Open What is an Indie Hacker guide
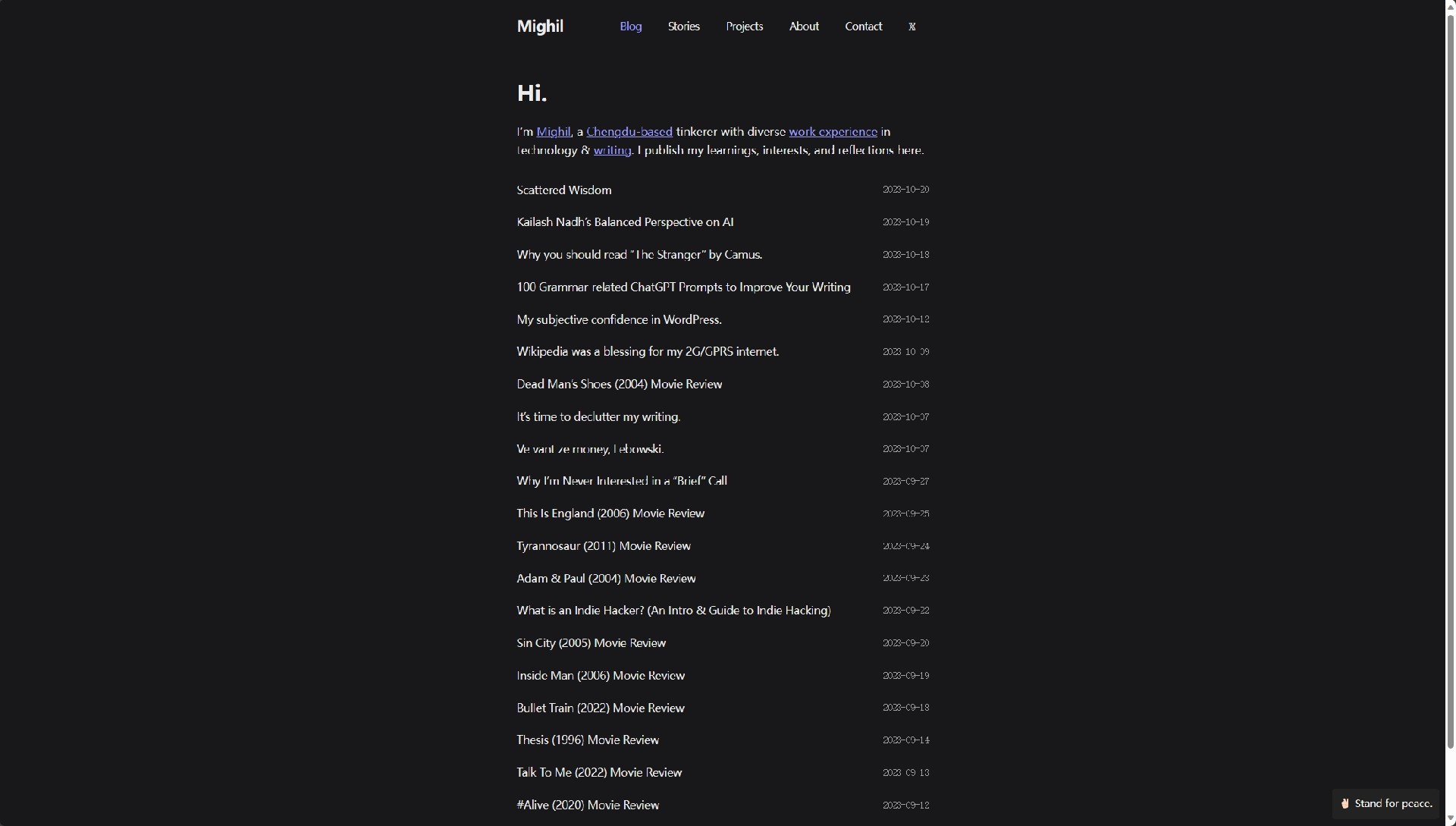The image size is (1456, 826). [673, 611]
